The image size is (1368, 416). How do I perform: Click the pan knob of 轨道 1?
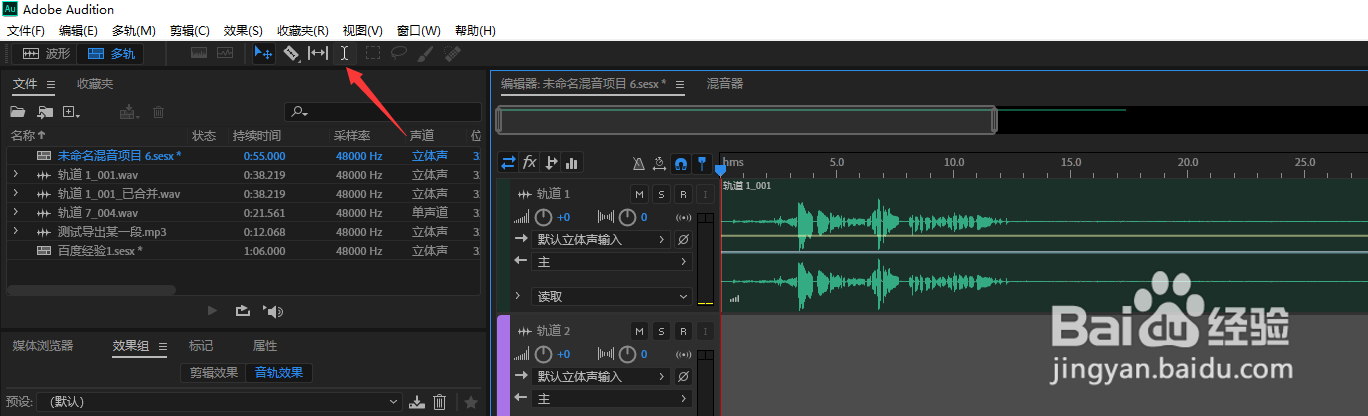click(627, 217)
